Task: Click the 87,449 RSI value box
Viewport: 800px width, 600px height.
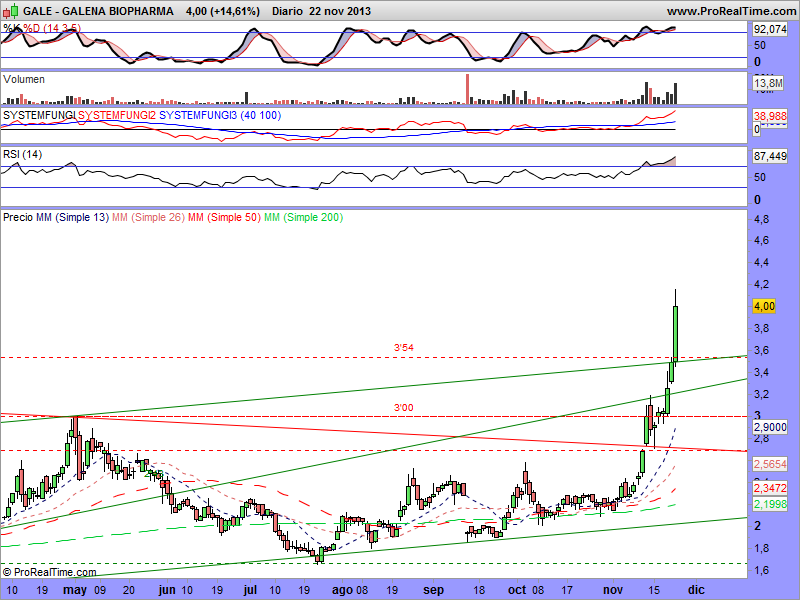Action: (x=770, y=156)
